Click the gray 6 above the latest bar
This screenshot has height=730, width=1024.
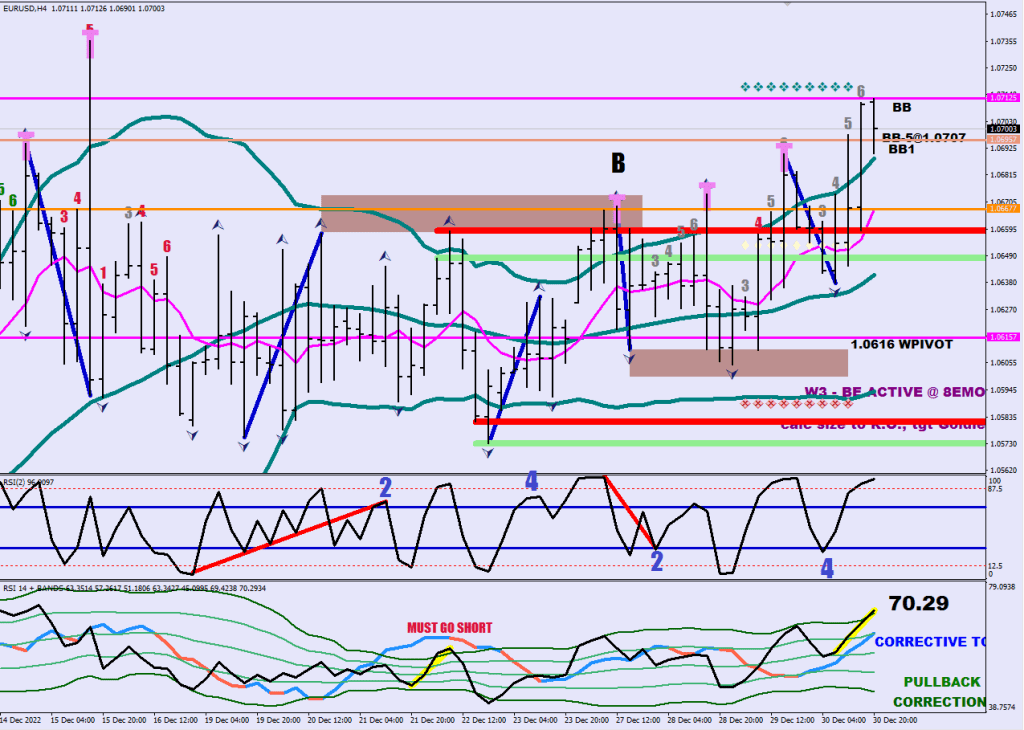[861, 91]
